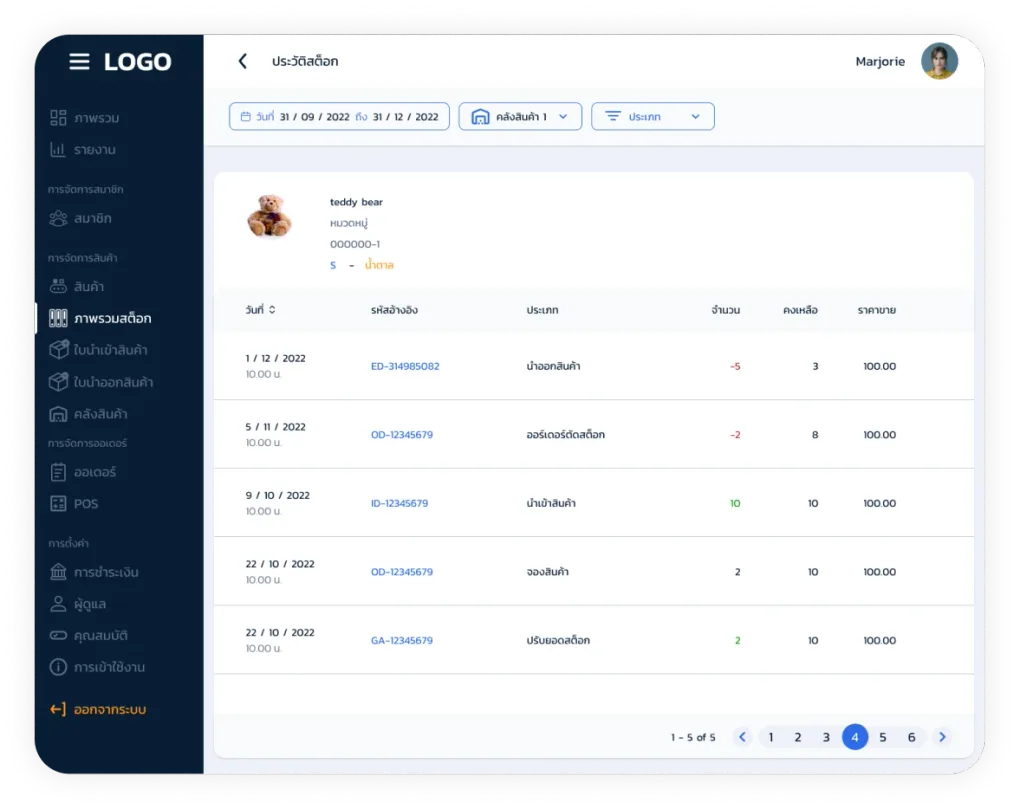Click the ออเดอร์ clipboard icon
Viewport: 1020px width, 809px height.
tap(58, 471)
